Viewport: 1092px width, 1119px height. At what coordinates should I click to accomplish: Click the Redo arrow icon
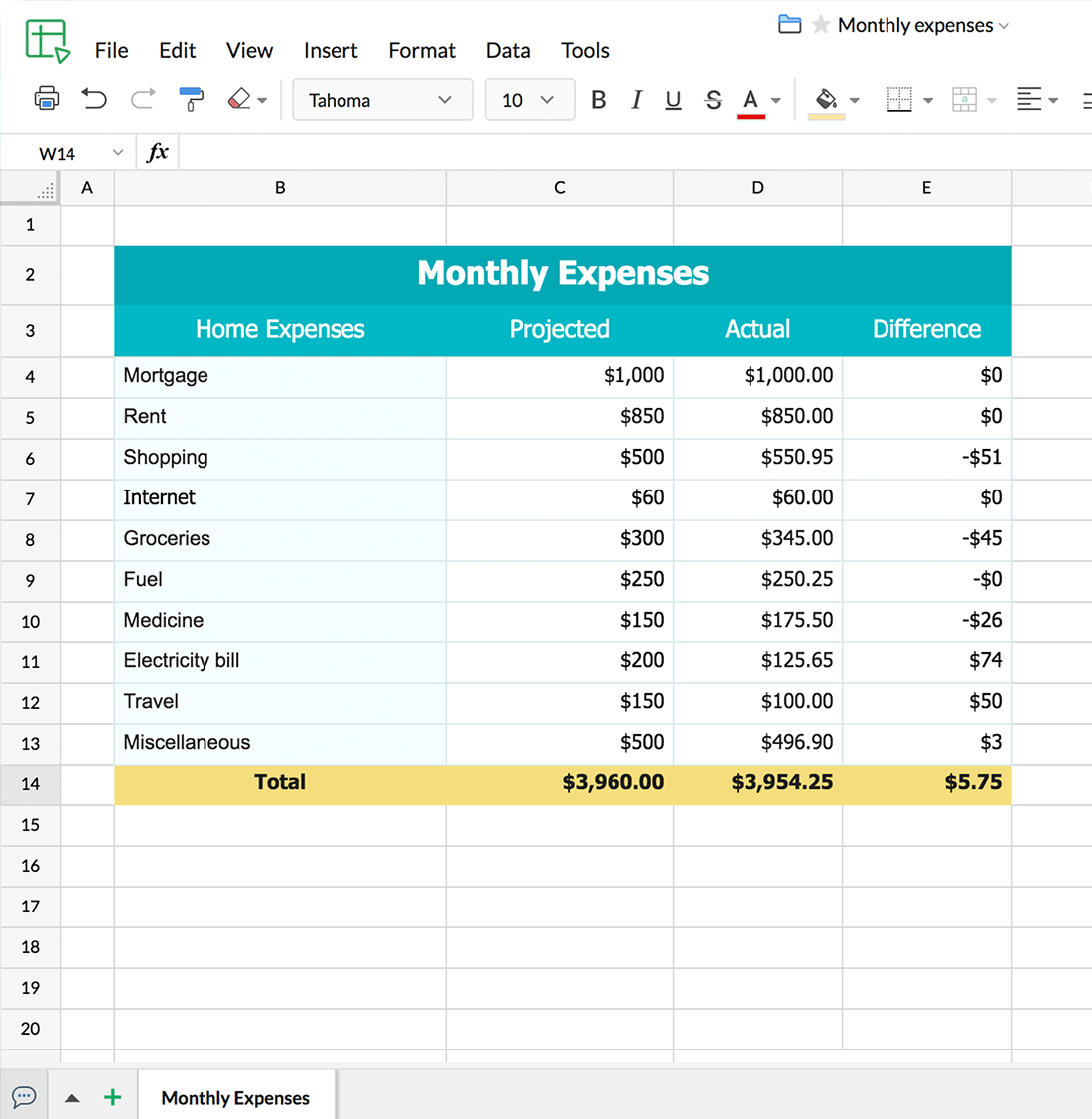pyautogui.click(x=143, y=99)
